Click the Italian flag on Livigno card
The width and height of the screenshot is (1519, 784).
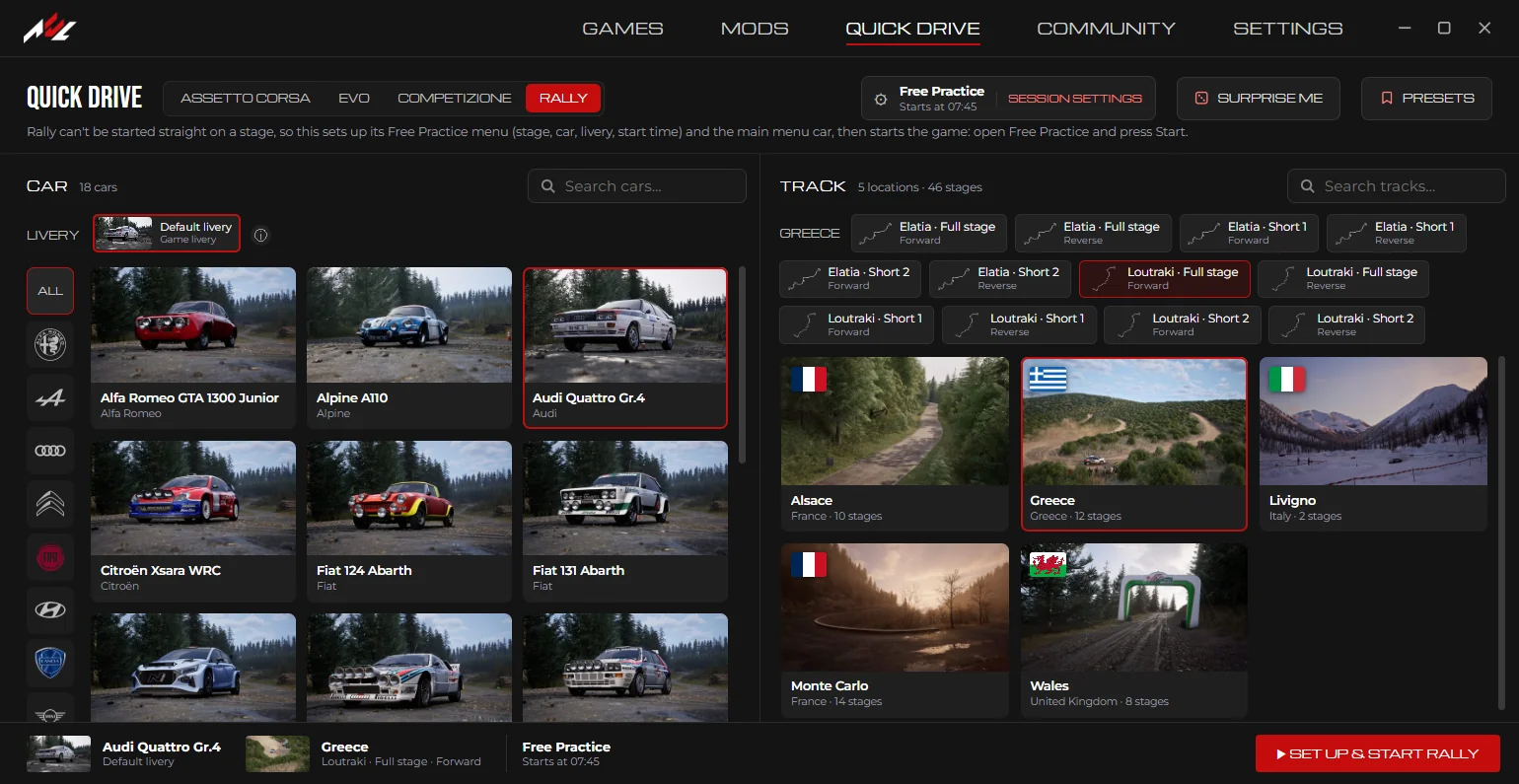(x=1287, y=379)
